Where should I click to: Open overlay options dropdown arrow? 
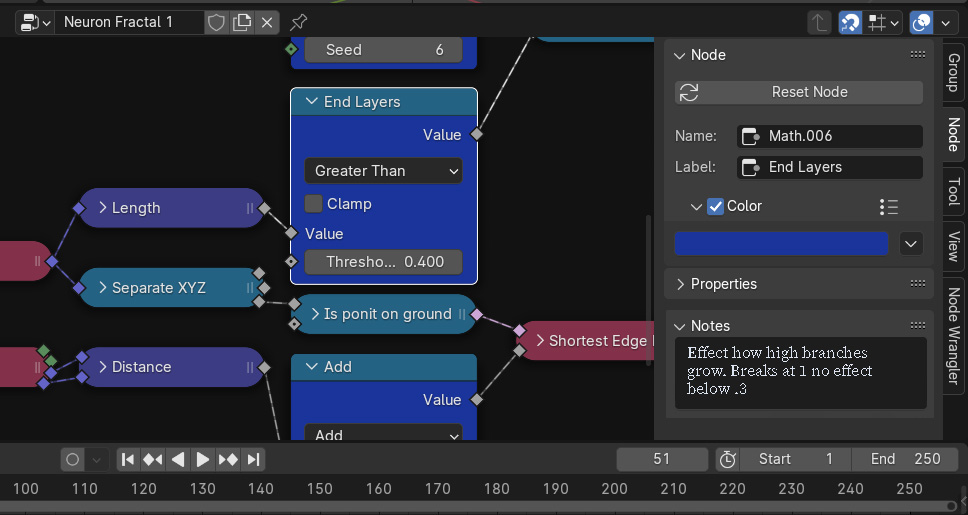tap(946, 23)
